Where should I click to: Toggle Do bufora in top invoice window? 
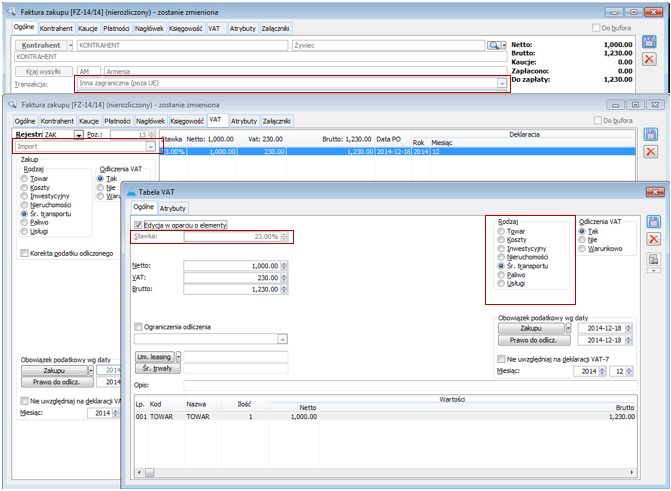[x=596, y=28]
